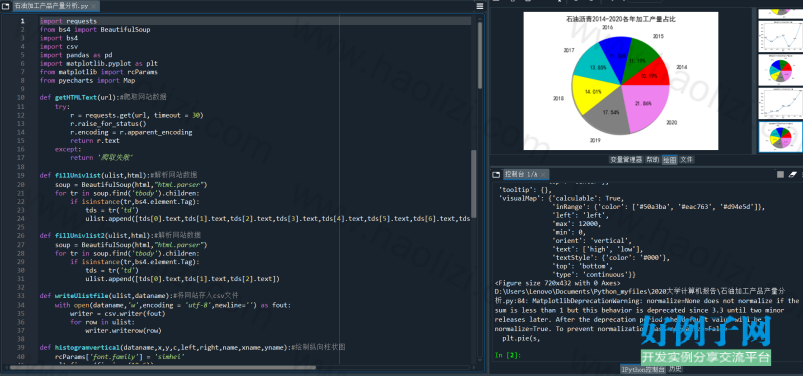The height and width of the screenshot is (376, 804).
Task: Click the 'writer.writerow(row)' line
Action: click(x=124, y=331)
